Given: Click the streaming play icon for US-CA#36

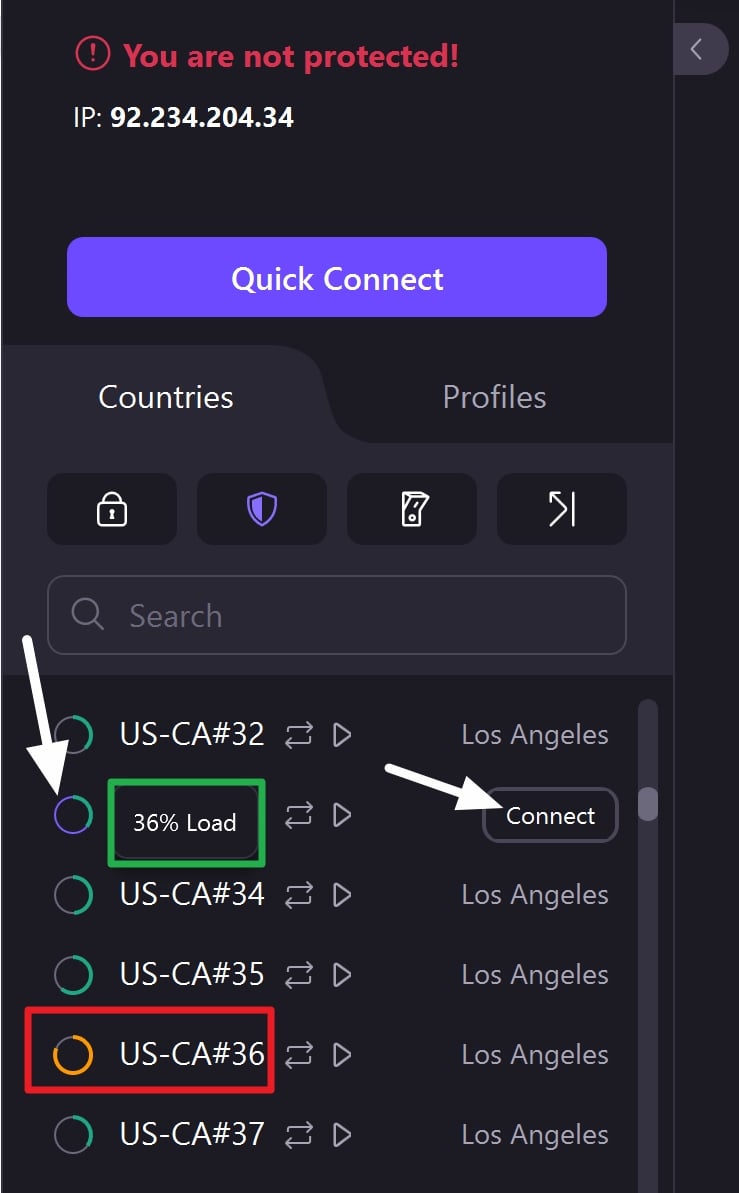Looking at the screenshot, I should (x=342, y=1055).
